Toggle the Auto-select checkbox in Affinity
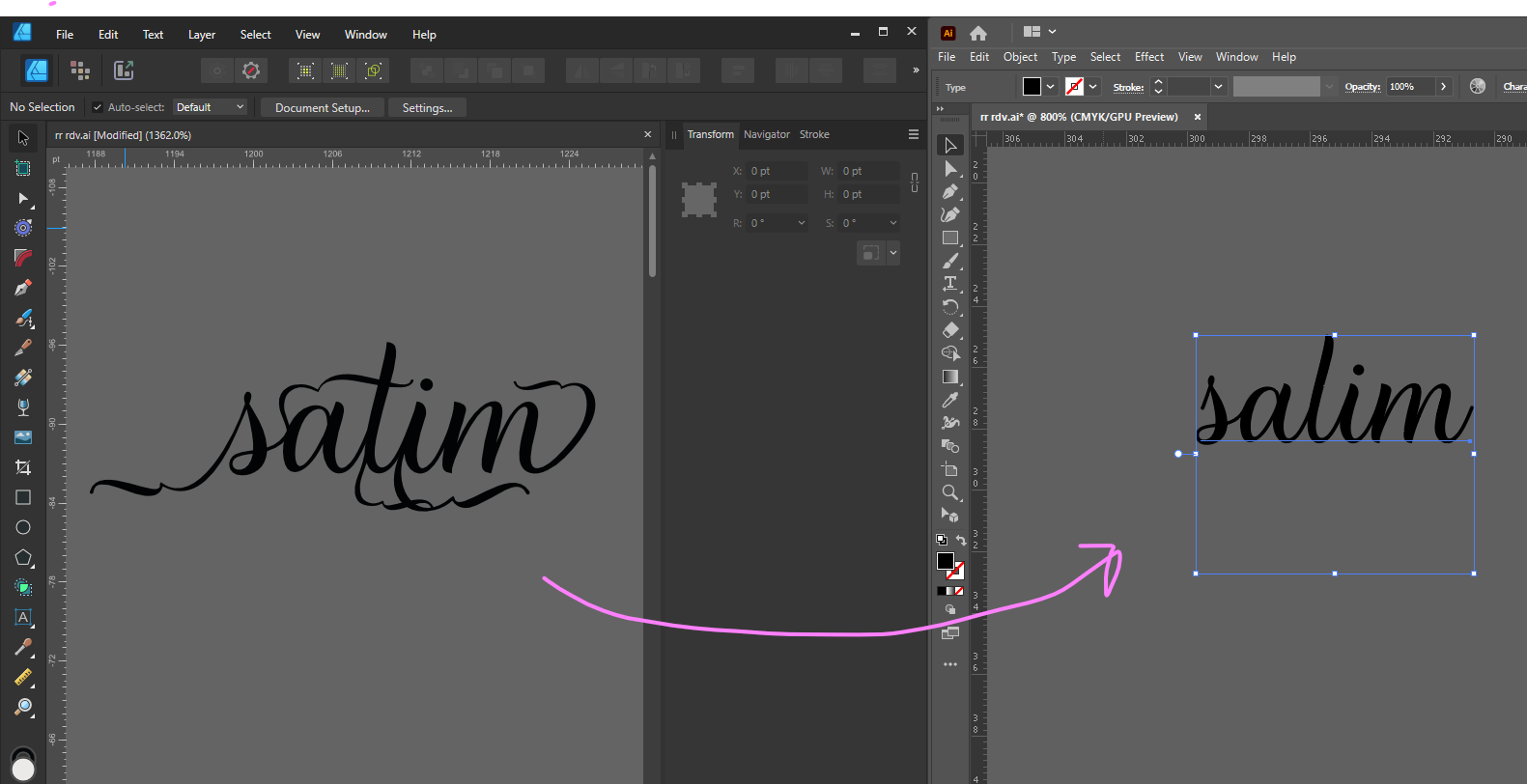 (x=98, y=107)
